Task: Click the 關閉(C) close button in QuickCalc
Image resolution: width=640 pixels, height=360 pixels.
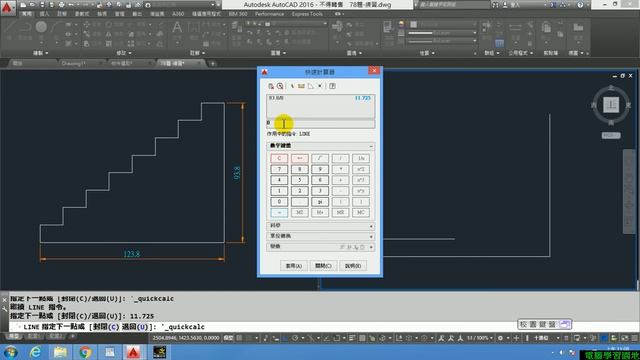Action: [323, 266]
